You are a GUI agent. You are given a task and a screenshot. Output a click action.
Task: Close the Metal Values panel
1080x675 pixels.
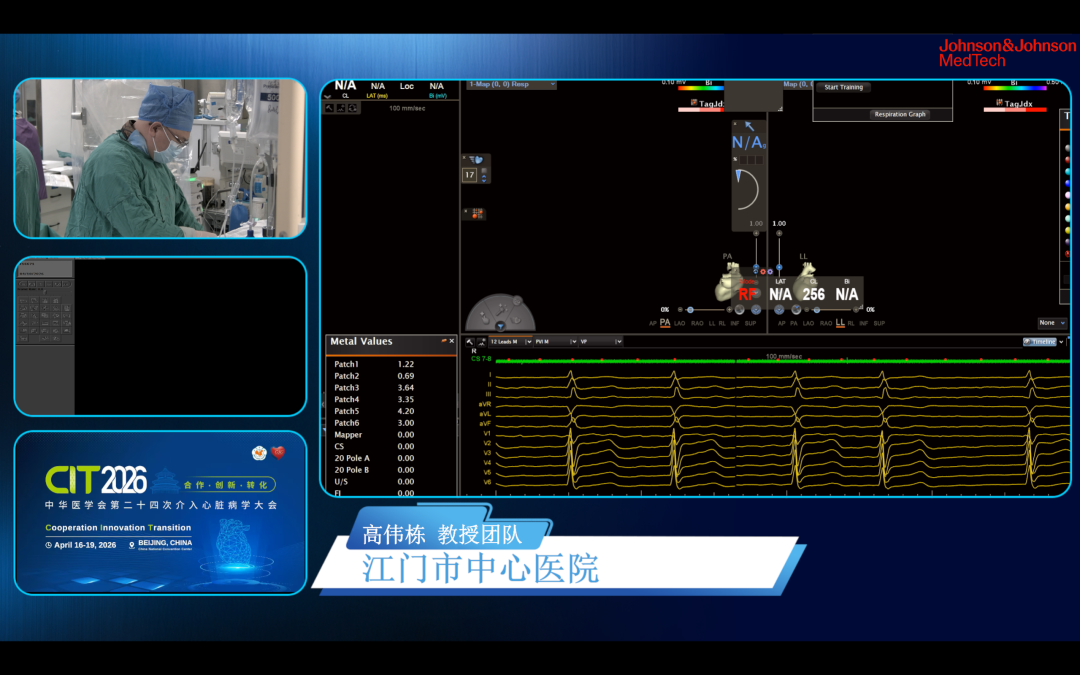coord(451,341)
